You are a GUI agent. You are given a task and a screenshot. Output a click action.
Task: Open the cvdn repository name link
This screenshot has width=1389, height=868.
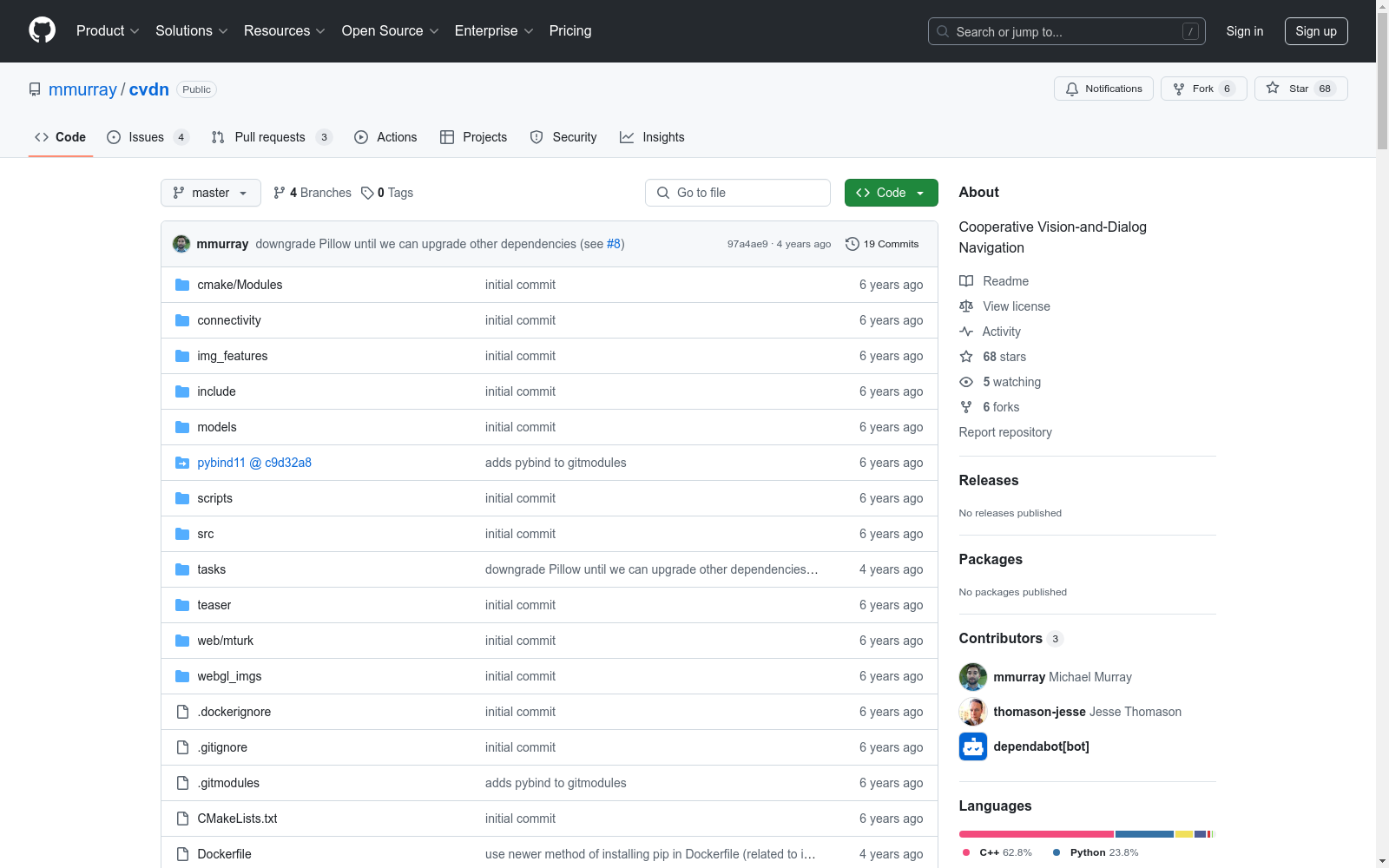pos(149,89)
